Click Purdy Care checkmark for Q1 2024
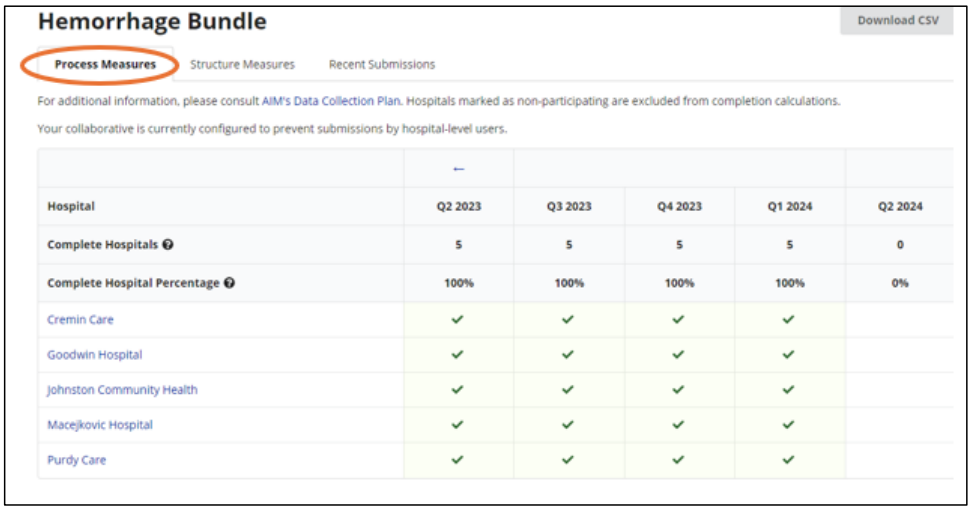 [x=788, y=460]
